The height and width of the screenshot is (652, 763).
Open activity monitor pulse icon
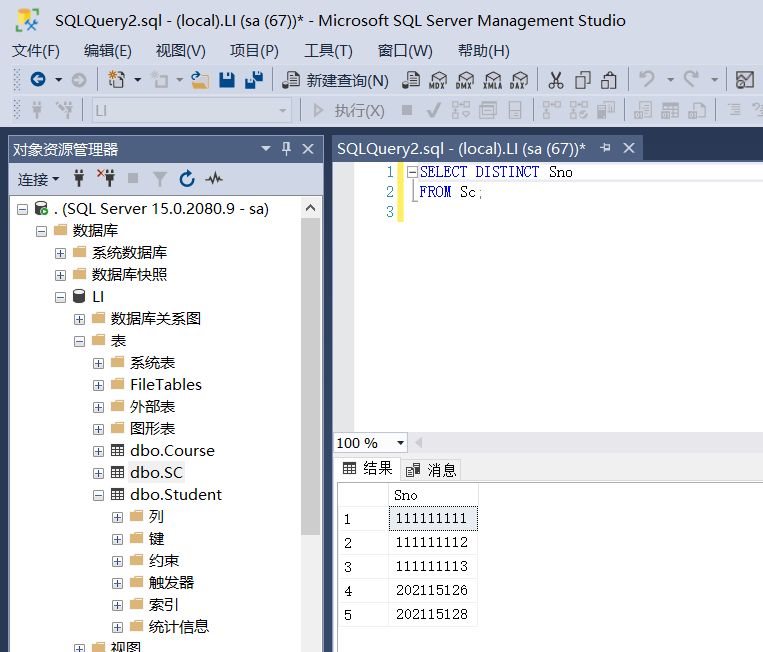(214, 179)
